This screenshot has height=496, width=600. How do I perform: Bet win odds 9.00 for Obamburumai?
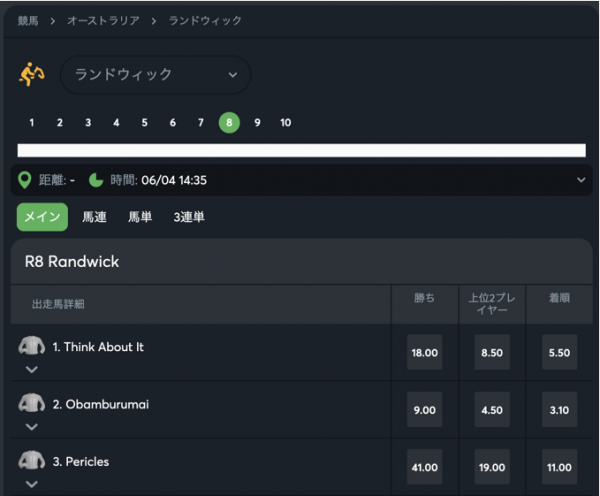[425, 410]
